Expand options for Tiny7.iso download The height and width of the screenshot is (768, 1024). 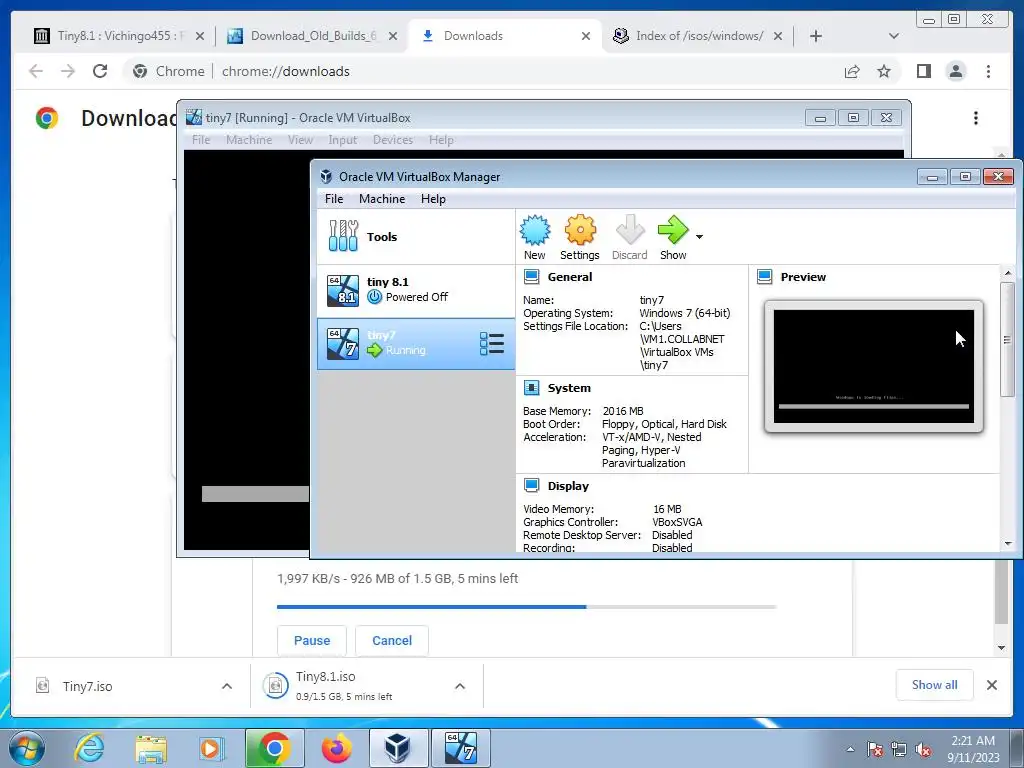(227, 686)
